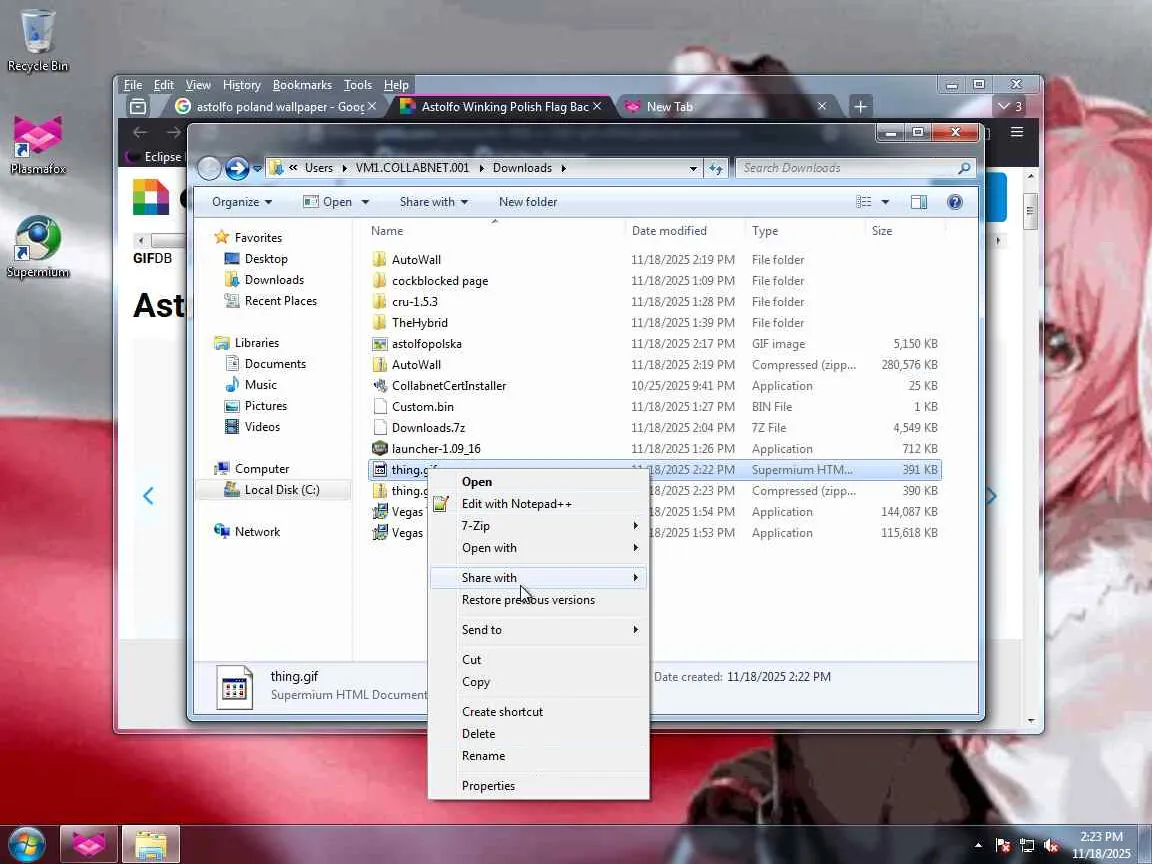Click the Windows Start orb
Viewport: 1152px width, 864px height.
(27, 844)
